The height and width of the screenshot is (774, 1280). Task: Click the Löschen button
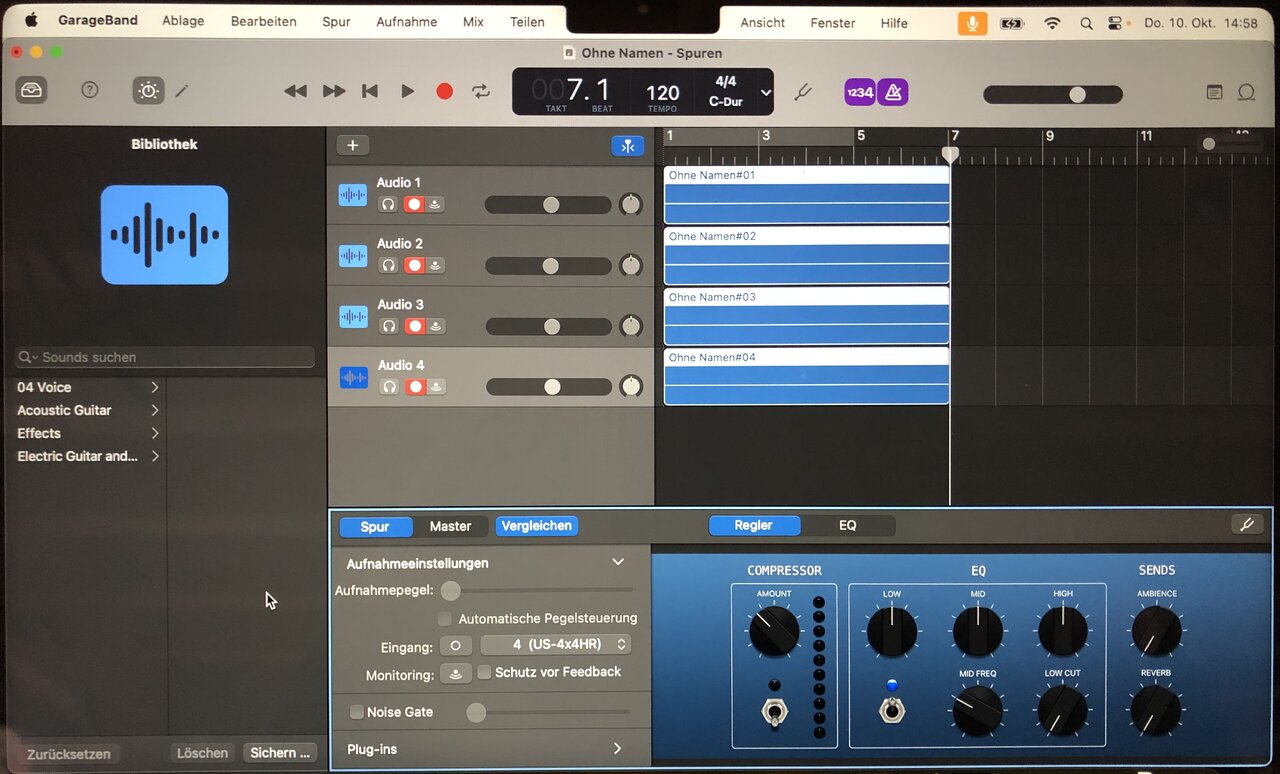coord(203,753)
